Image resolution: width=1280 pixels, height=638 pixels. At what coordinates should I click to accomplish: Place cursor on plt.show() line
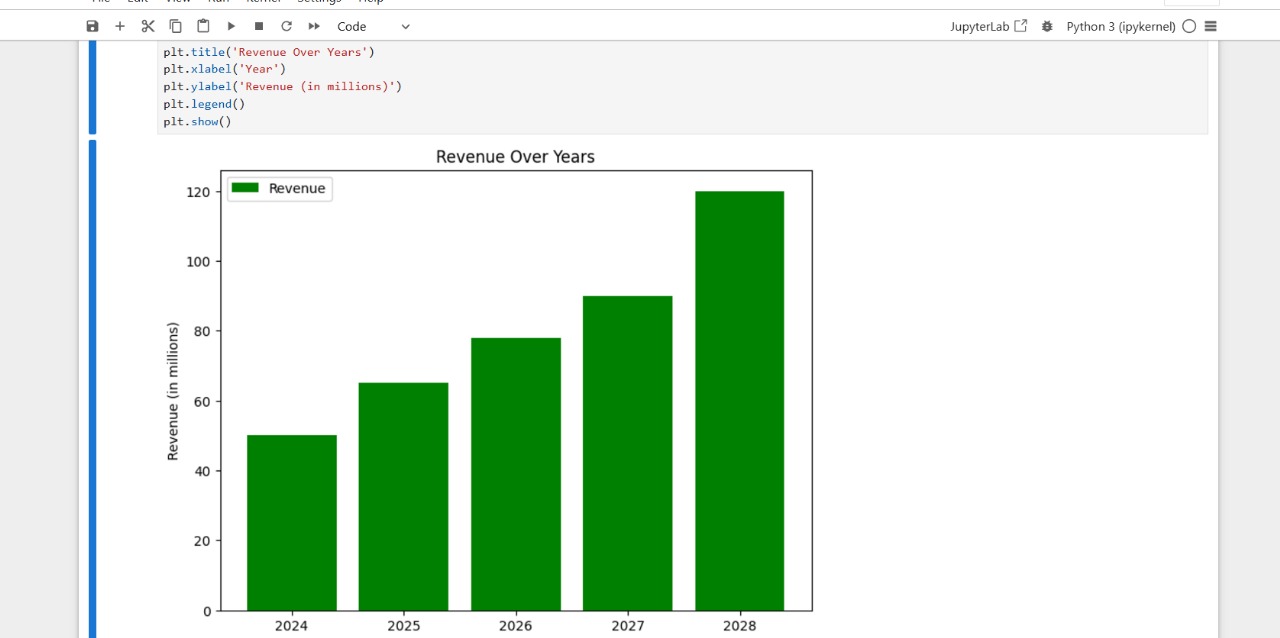[x=197, y=121]
